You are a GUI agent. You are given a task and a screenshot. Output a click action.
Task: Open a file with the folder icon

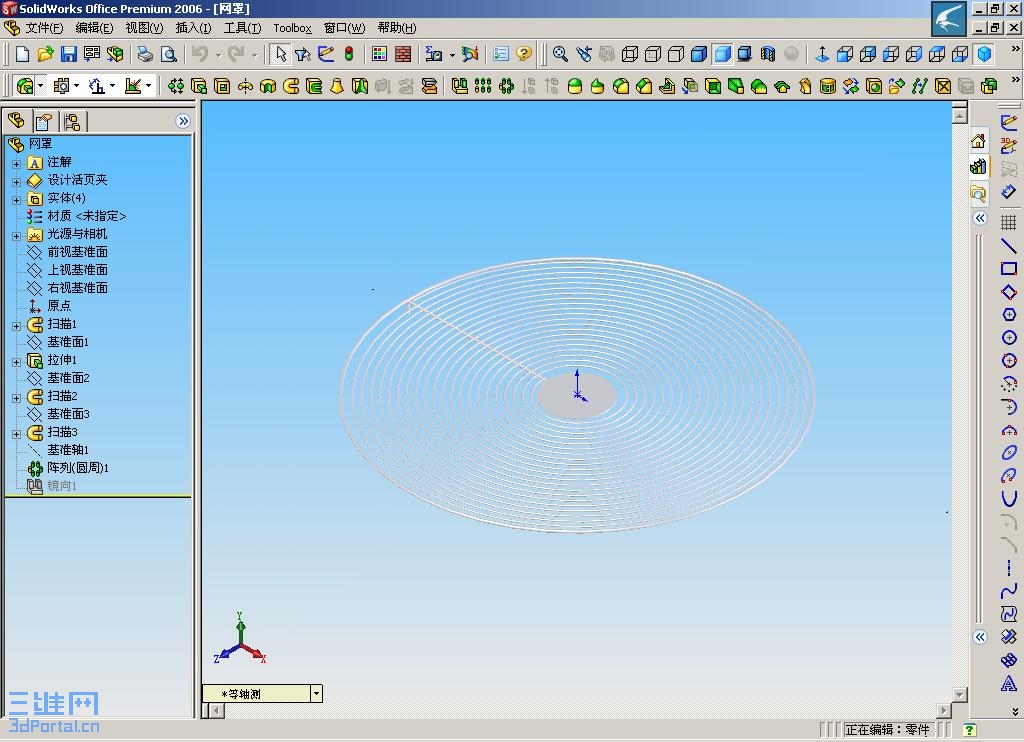45,54
